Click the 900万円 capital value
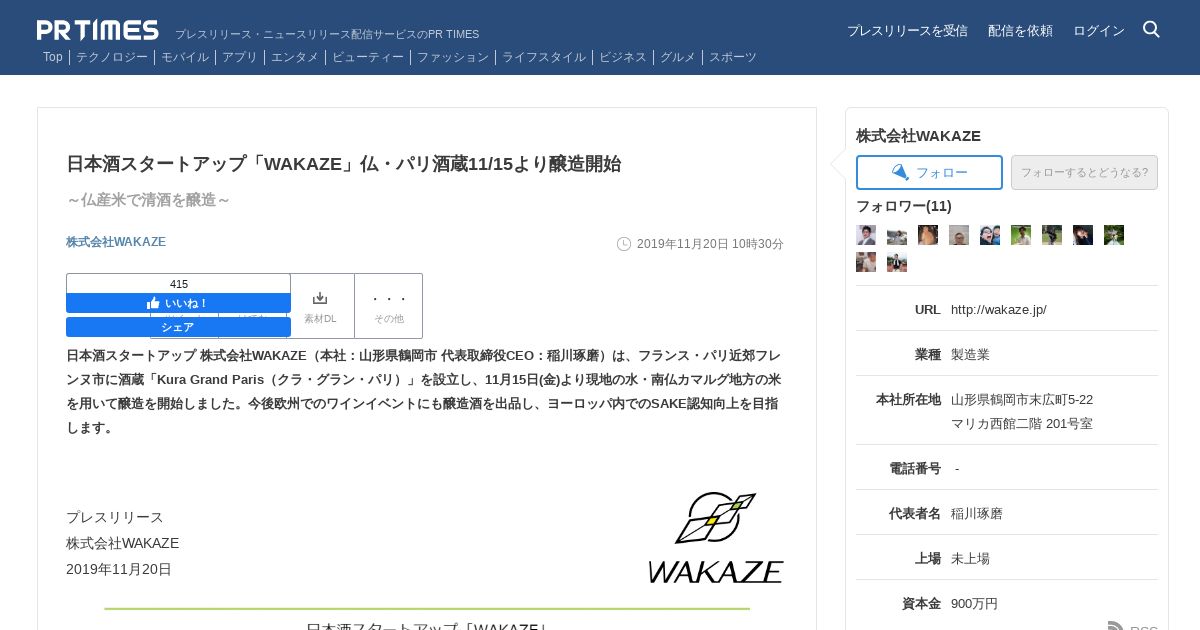The image size is (1200, 630). pos(974,604)
